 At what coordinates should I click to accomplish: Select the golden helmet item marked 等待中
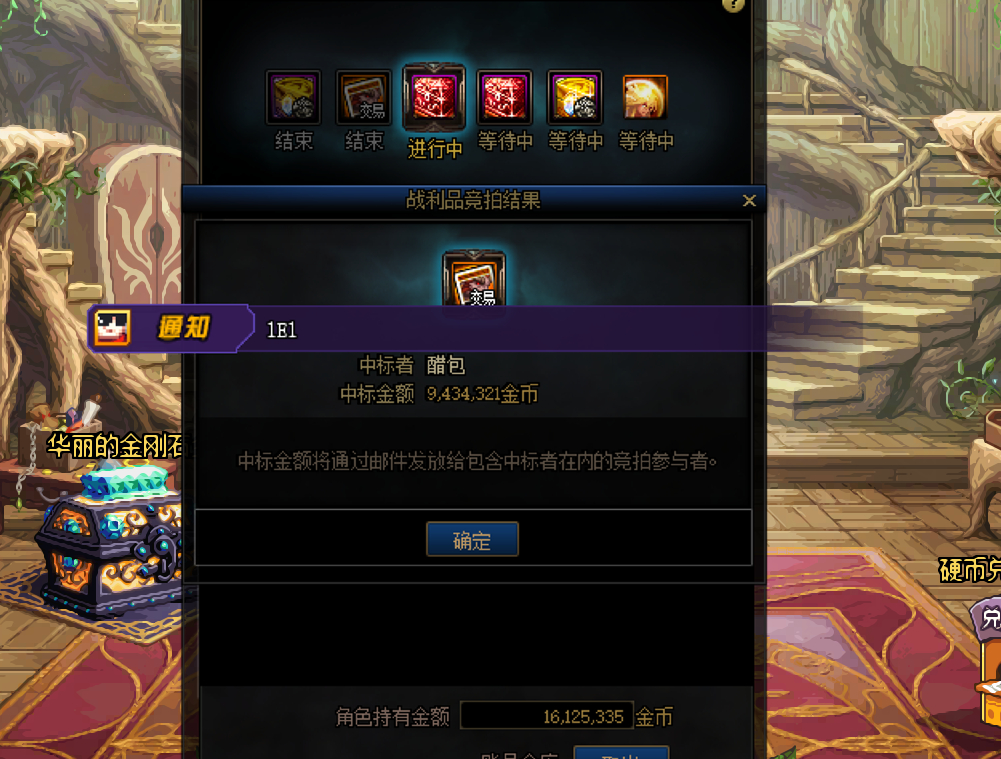click(645, 97)
